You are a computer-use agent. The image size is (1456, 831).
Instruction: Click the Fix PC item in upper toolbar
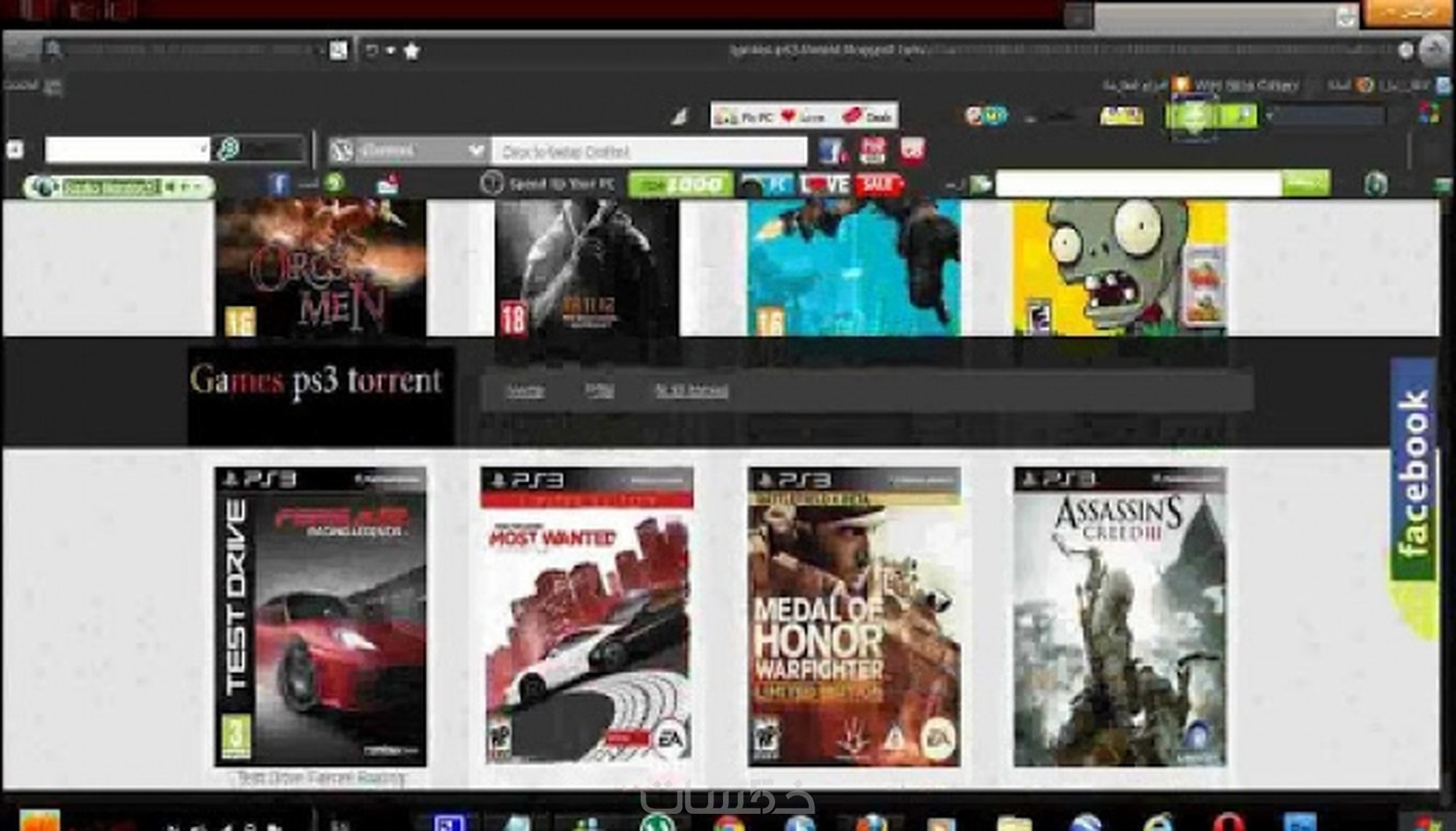tap(743, 116)
